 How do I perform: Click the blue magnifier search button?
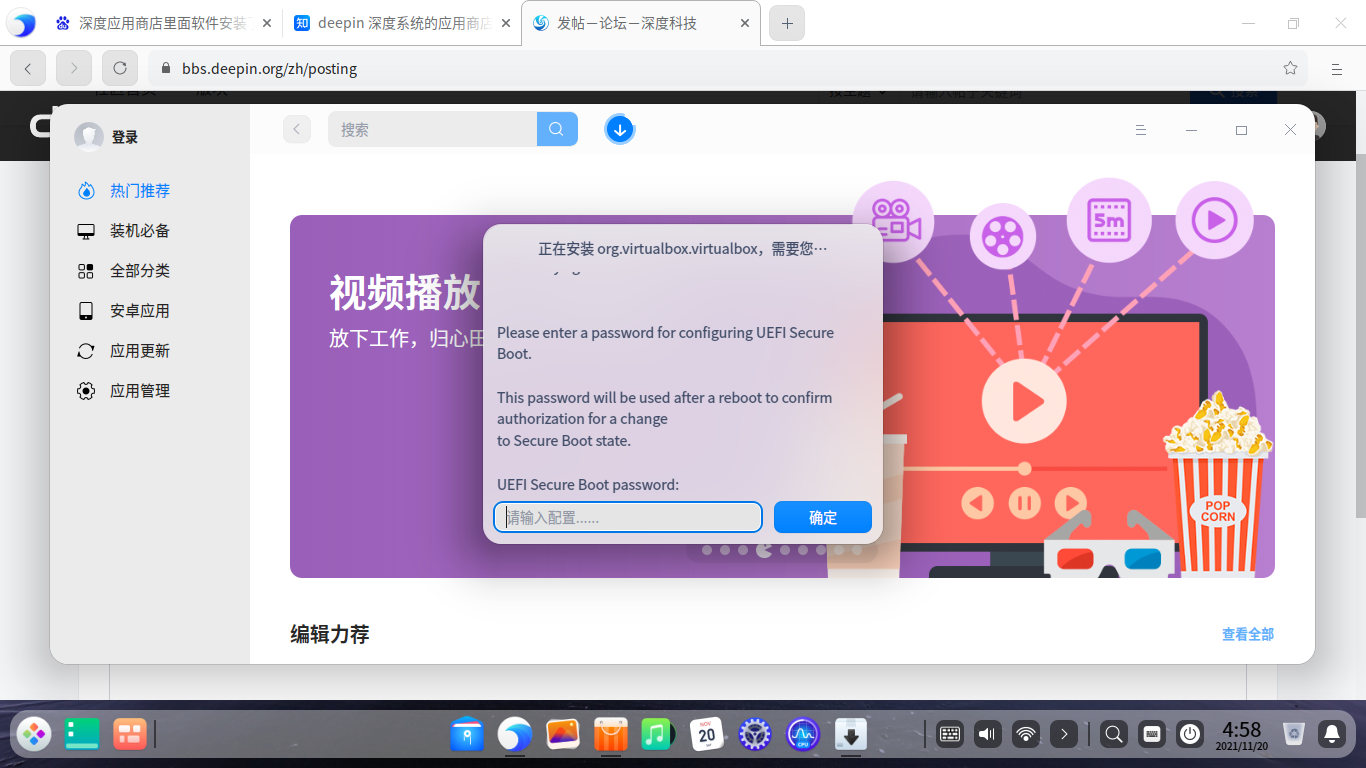tap(557, 129)
